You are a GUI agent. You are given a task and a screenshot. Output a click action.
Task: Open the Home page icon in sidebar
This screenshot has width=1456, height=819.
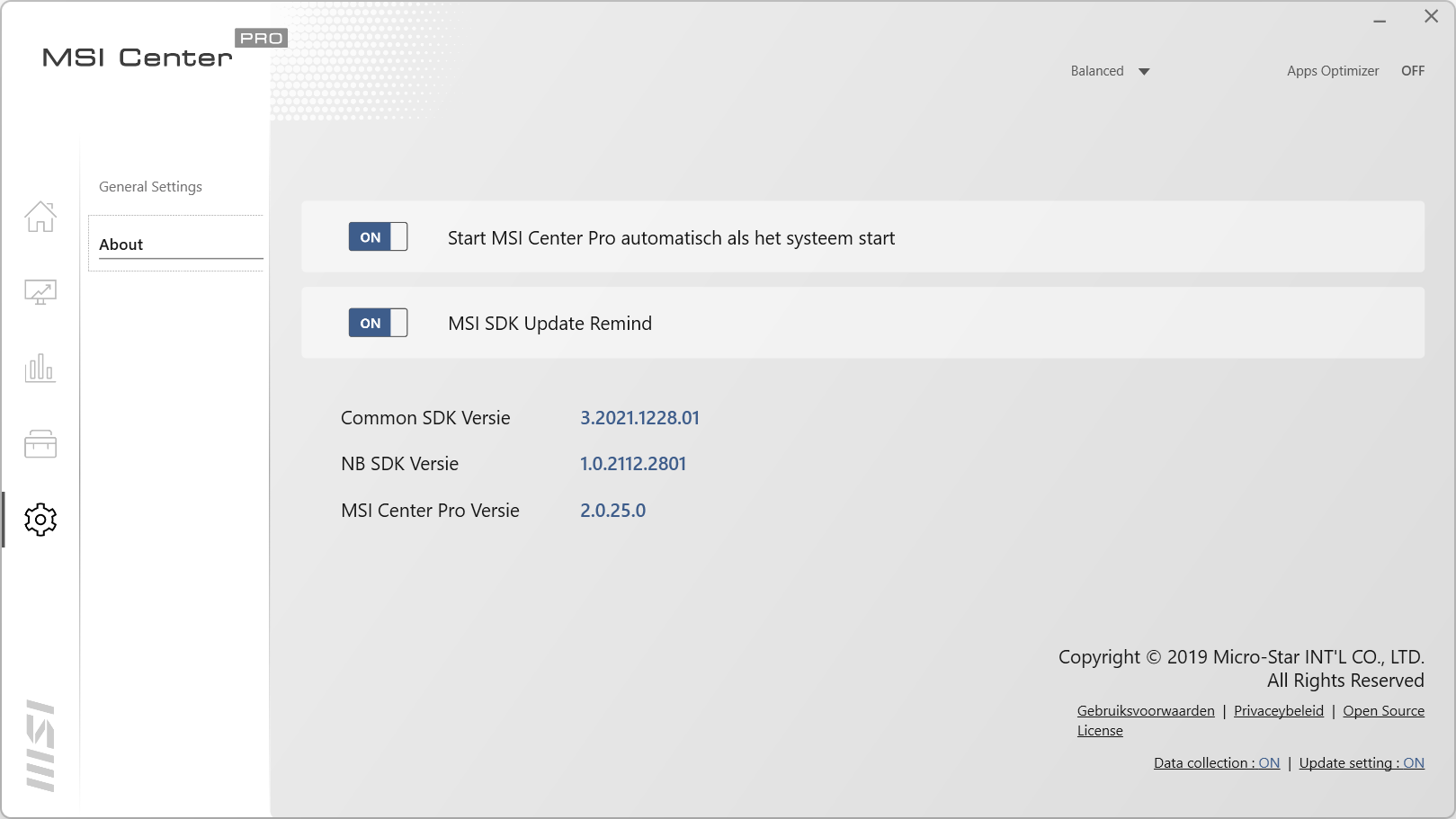pos(40,217)
